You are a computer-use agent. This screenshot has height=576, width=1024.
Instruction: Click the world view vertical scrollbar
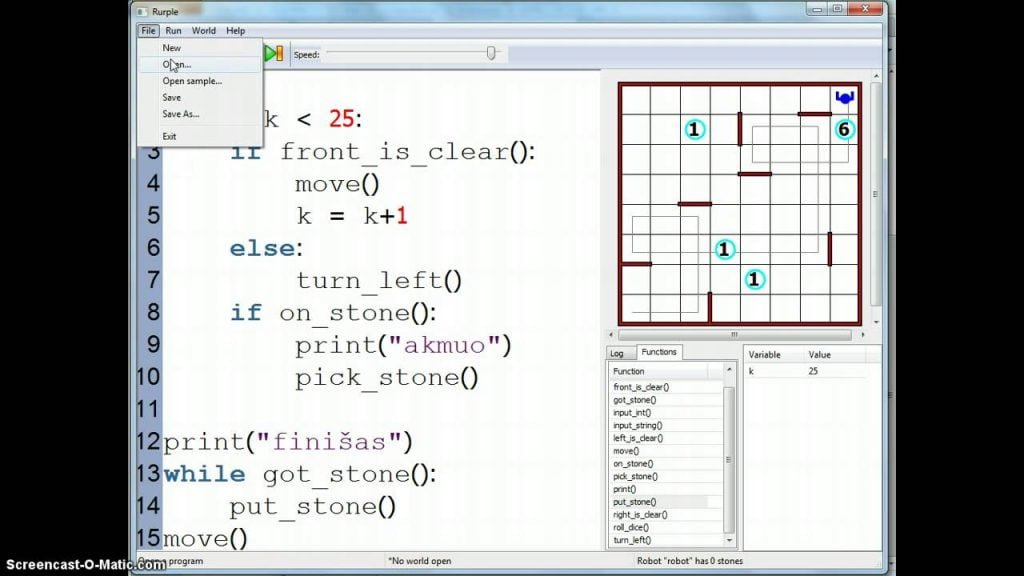click(876, 194)
